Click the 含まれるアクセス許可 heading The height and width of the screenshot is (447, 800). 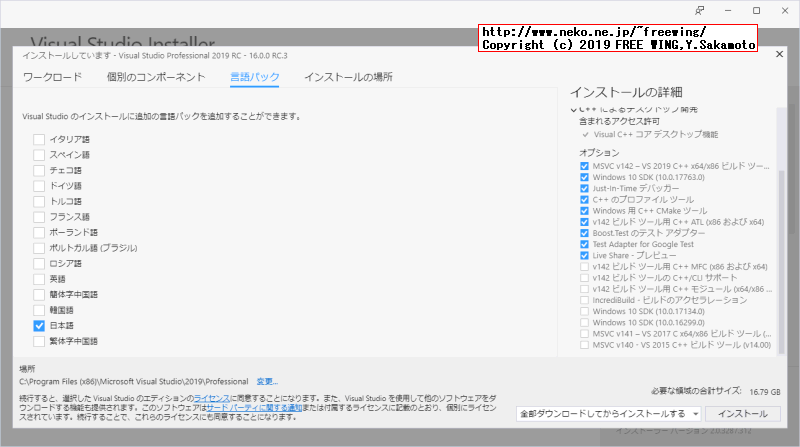coord(619,121)
